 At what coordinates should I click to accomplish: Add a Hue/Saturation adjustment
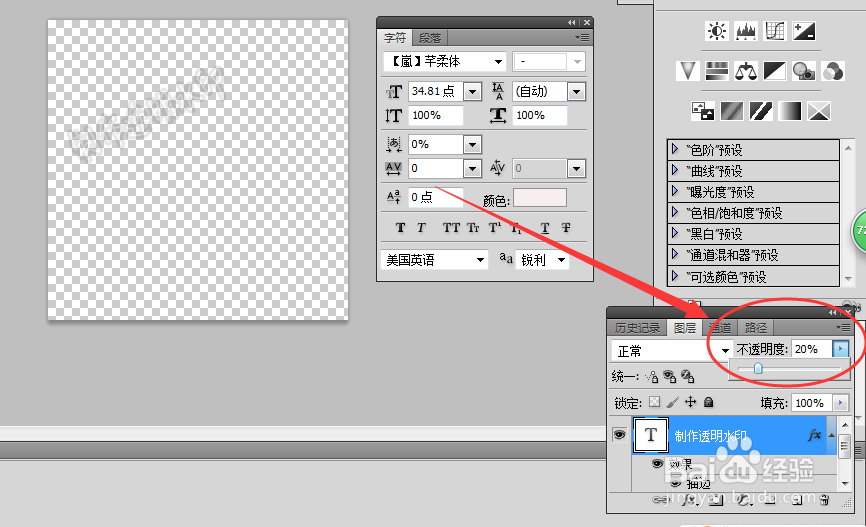pos(717,71)
